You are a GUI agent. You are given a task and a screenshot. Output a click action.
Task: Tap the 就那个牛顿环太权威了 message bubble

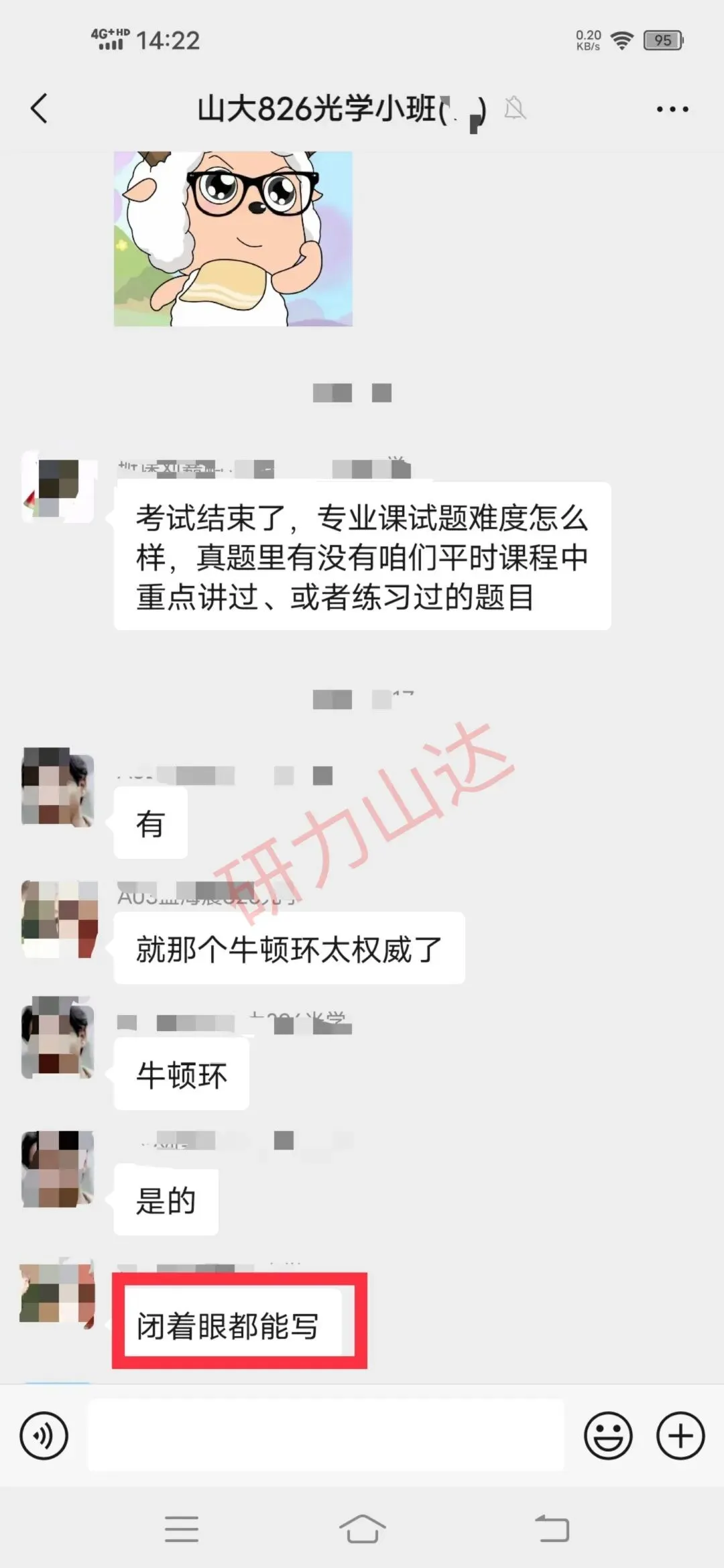pos(290,949)
